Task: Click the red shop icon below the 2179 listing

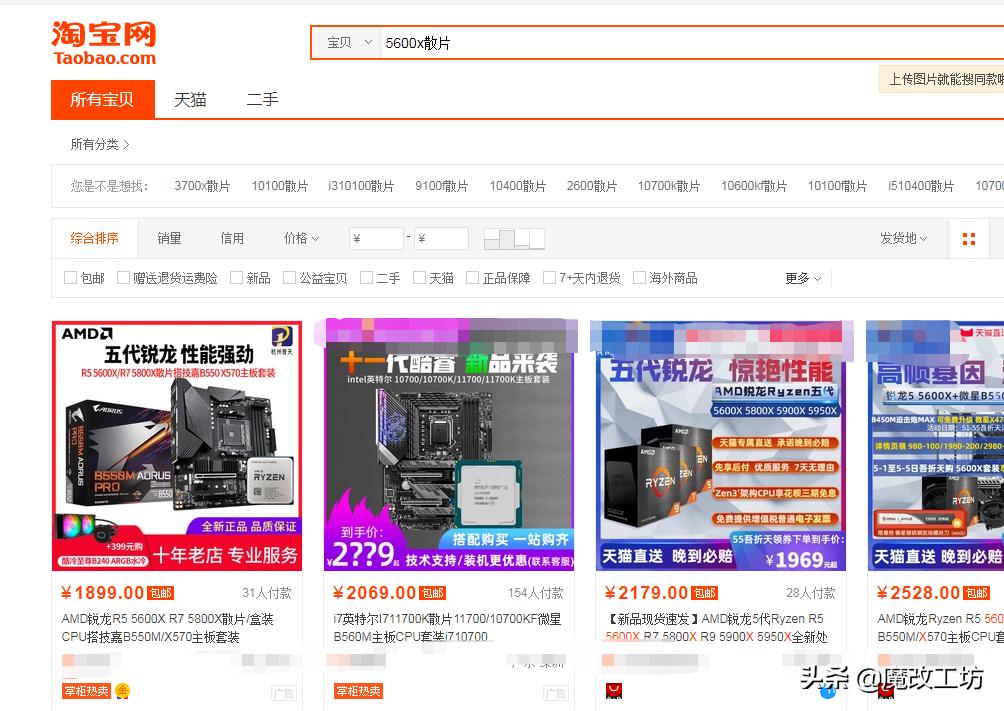Action: pos(614,690)
